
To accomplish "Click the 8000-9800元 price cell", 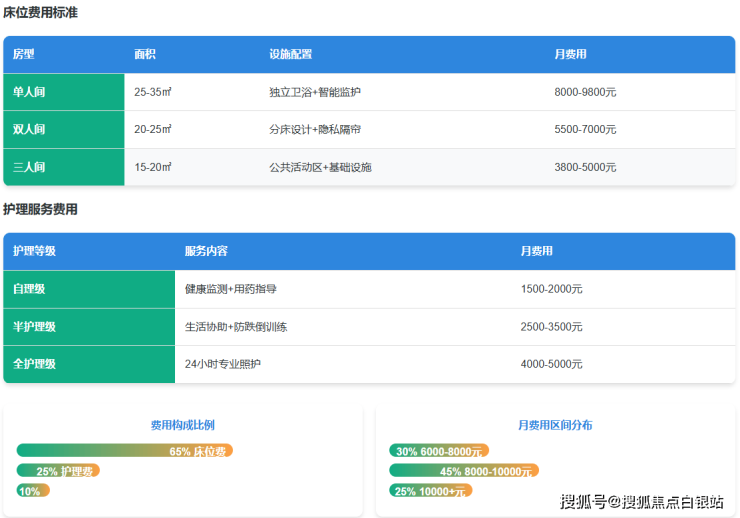I will click(585, 92).
